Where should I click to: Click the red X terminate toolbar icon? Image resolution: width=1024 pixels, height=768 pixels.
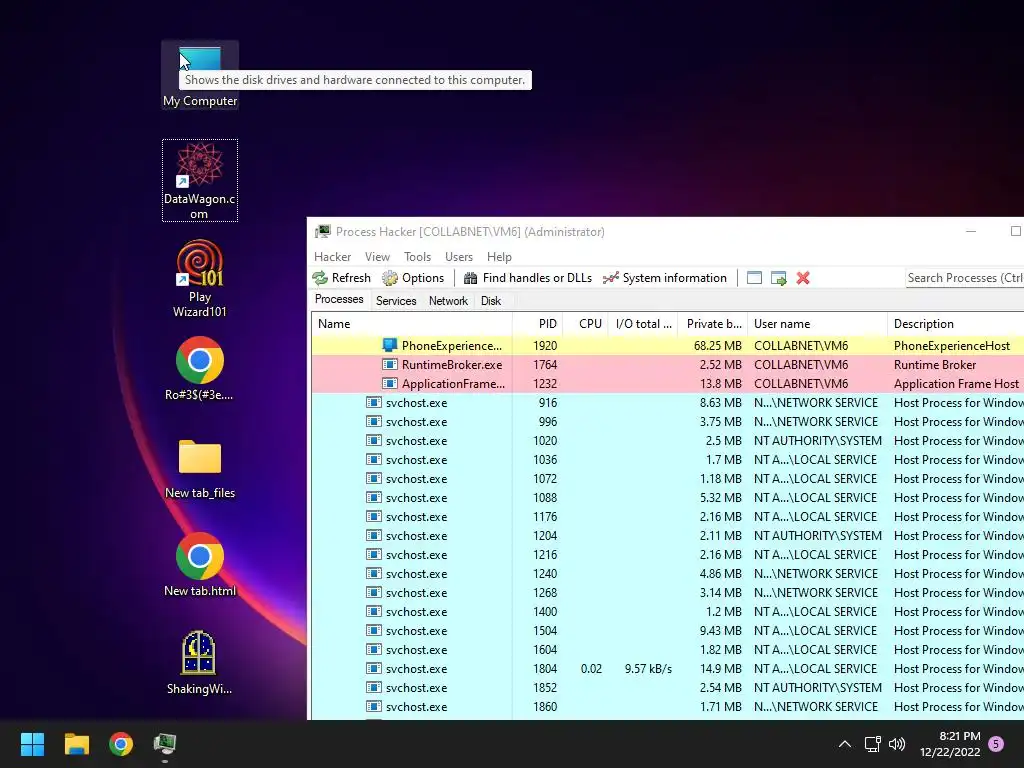pos(803,278)
